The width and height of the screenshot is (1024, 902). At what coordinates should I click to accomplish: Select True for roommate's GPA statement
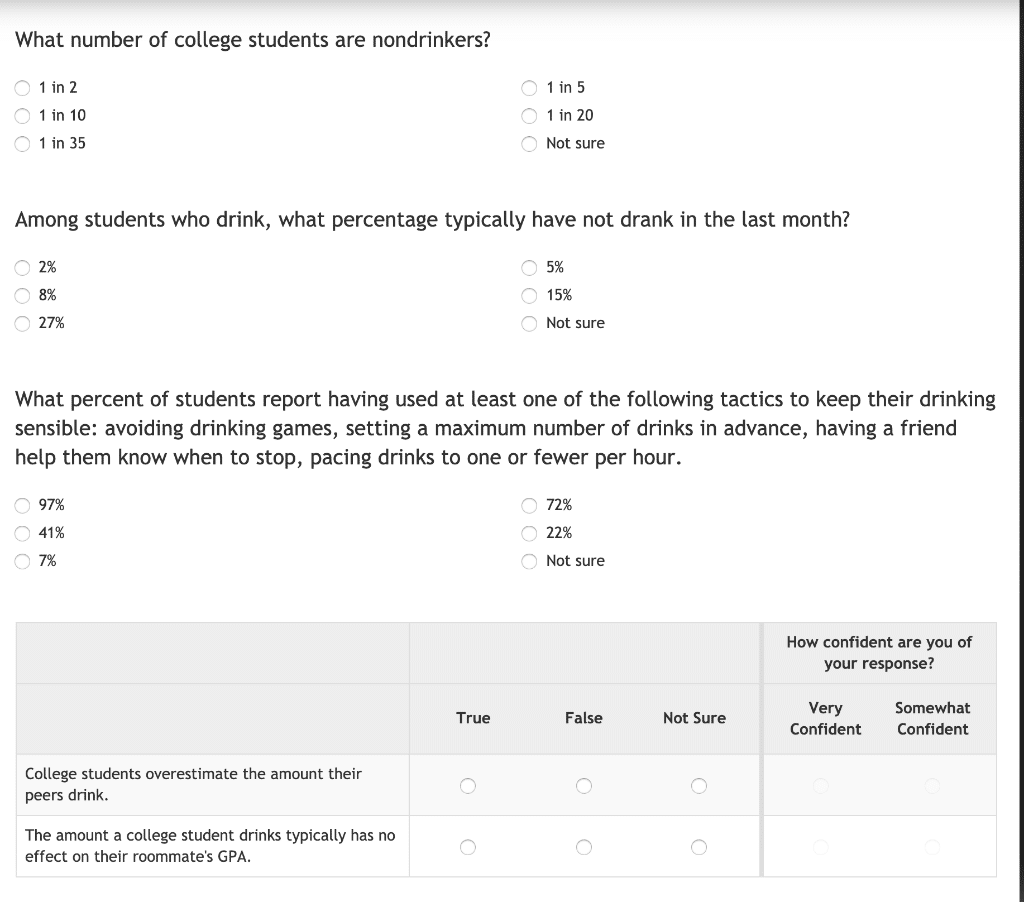tap(468, 847)
